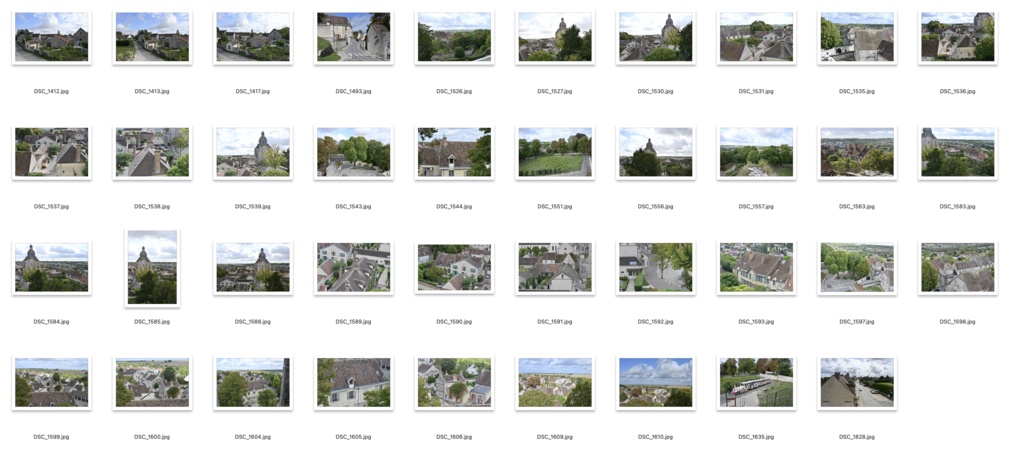Image resolution: width=1024 pixels, height=472 pixels.
Task: Click the DSC_1537.jpg rooftop thumbnail
Action: (x=52, y=152)
